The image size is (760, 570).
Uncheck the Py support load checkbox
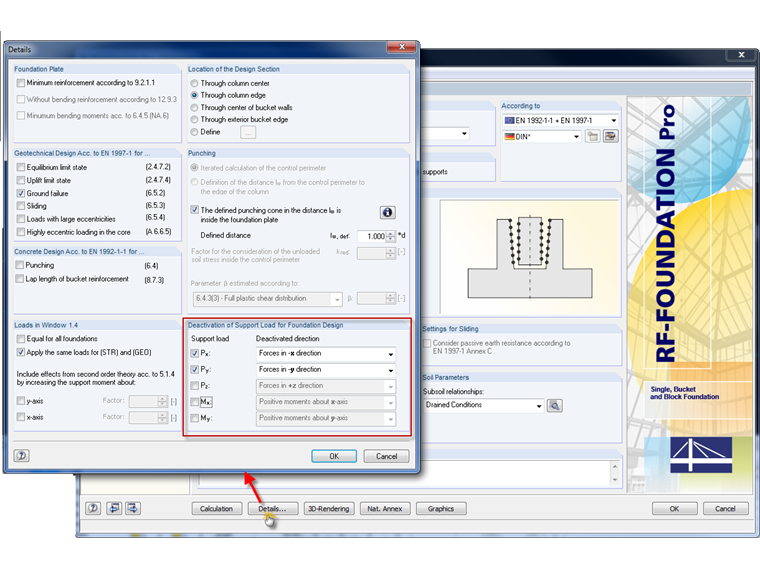pos(194,369)
